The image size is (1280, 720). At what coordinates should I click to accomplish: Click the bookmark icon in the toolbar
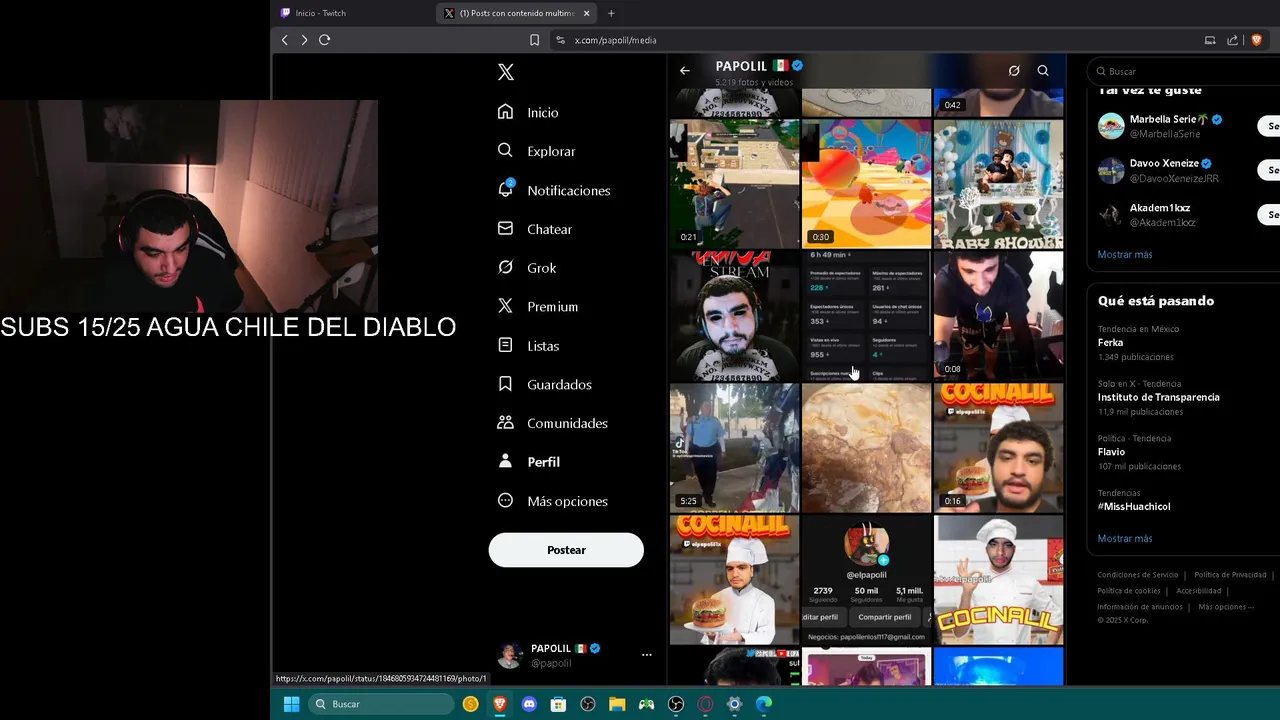click(x=534, y=40)
